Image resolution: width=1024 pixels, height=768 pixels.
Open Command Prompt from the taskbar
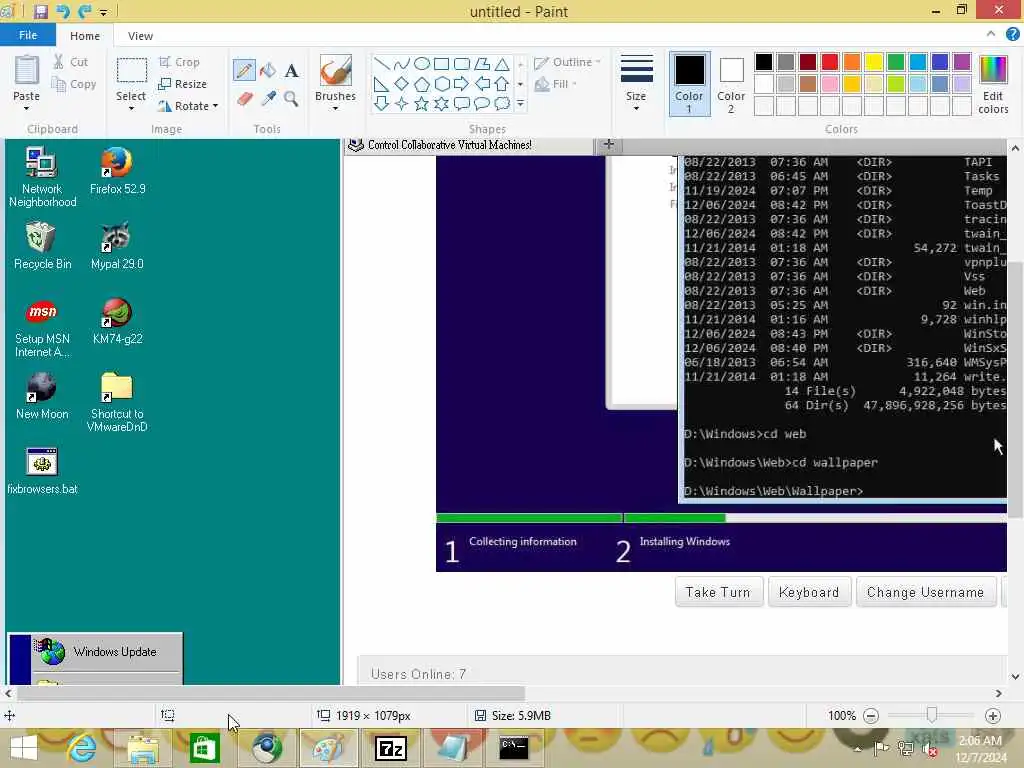click(x=514, y=748)
